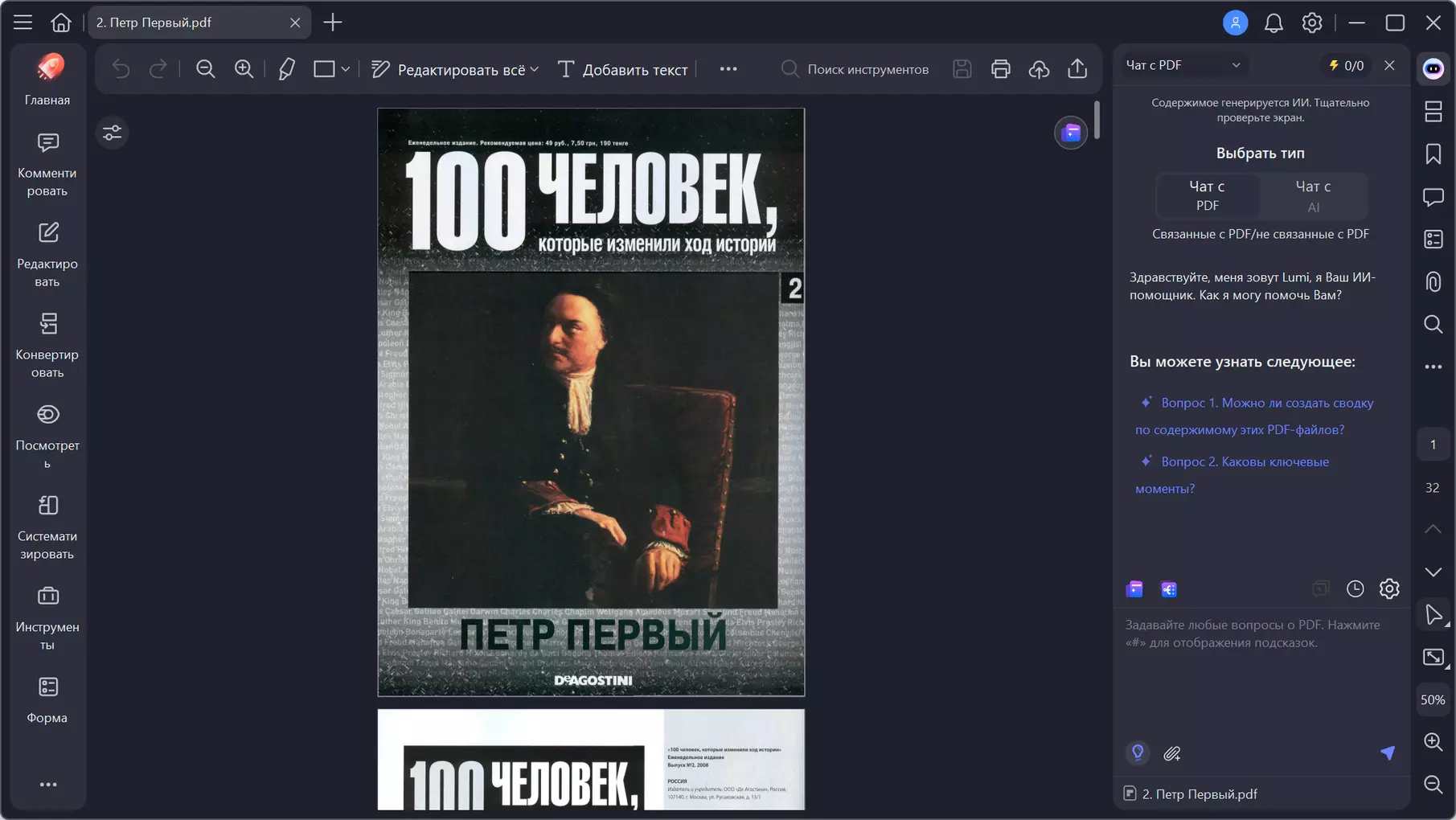This screenshot has width=1456, height=820.
Task: Open the attachments paperclip panel
Action: (x=1433, y=282)
